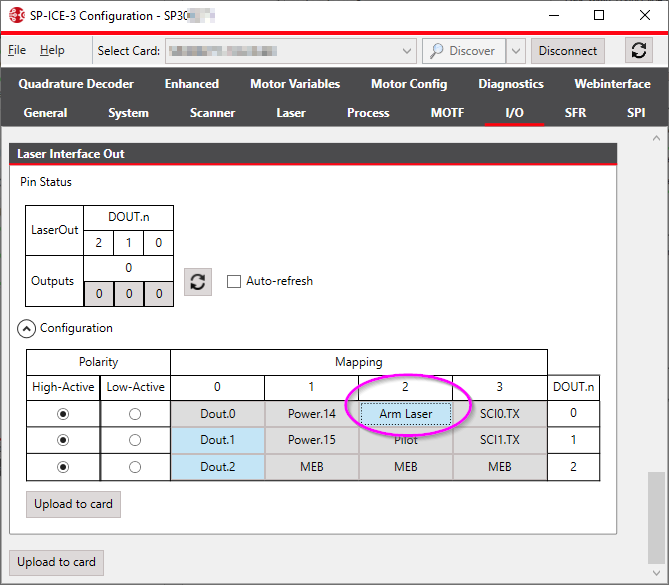Click Upload to card inside Configuration panel
The image size is (669, 585).
73,504
